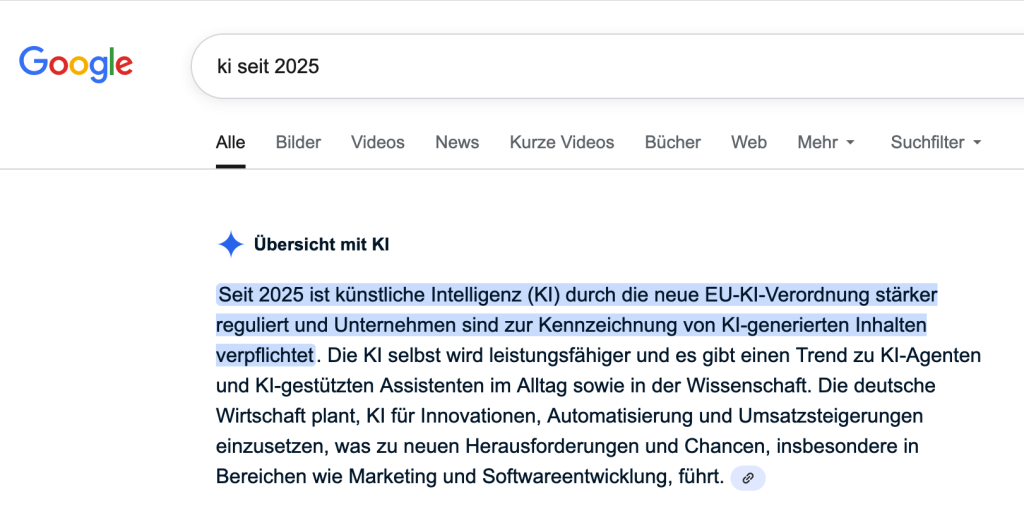The width and height of the screenshot is (1024, 521).
Task: Click the Google logo
Action: click(x=76, y=64)
